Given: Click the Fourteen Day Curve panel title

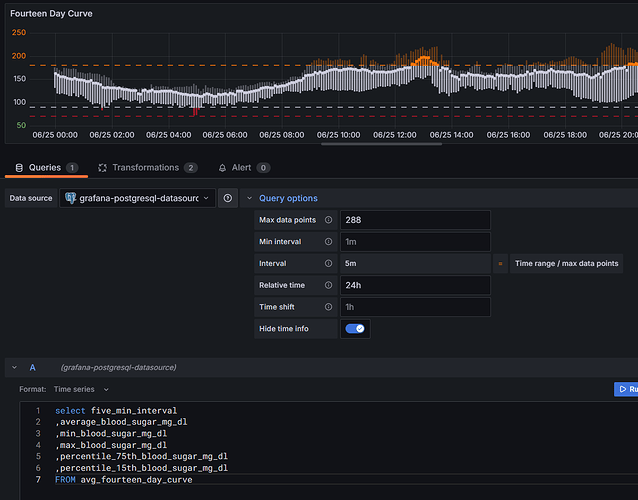Looking at the screenshot, I should (x=51, y=13).
